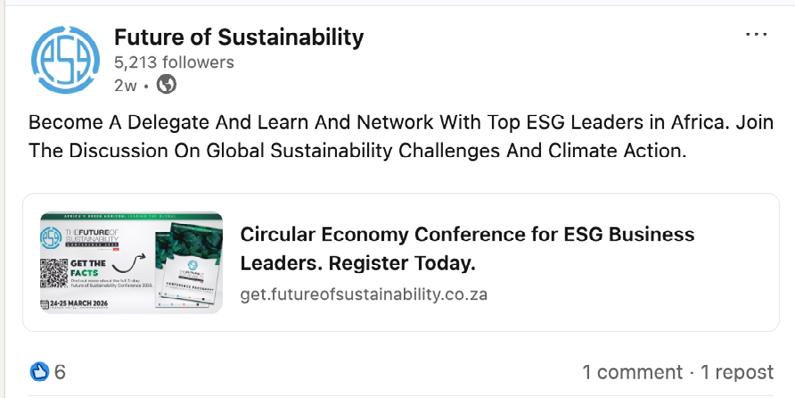This screenshot has height=398, width=795.
Task: Open the conference link preview thumbnail
Action: [x=131, y=262]
